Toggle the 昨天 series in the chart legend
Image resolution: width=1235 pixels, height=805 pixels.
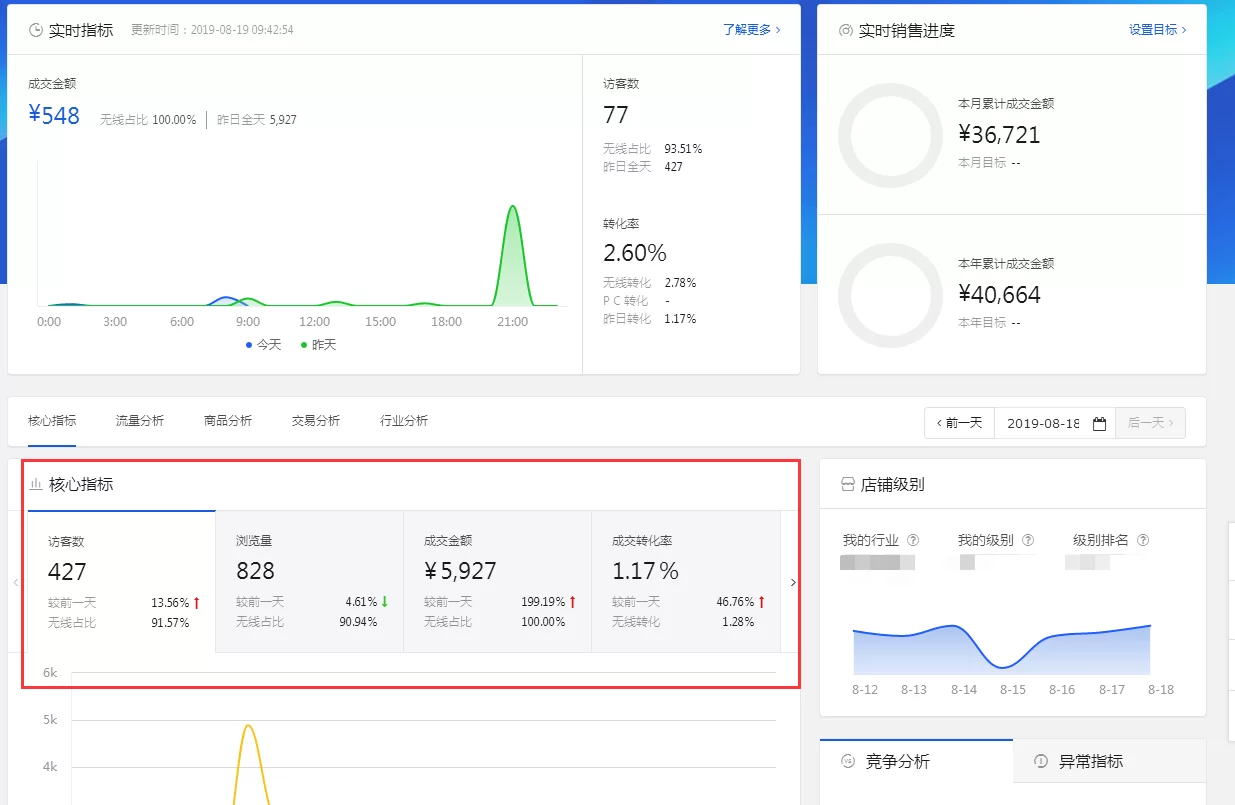[x=319, y=344]
